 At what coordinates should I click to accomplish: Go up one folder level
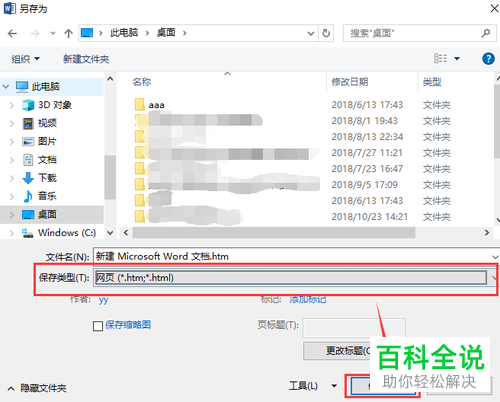[68, 33]
